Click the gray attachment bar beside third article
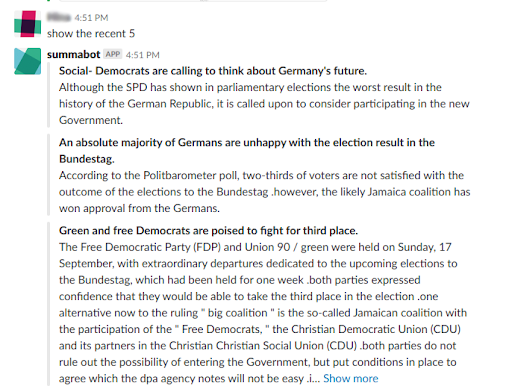The width and height of the screenshot is (512, 392). [49, 304]
